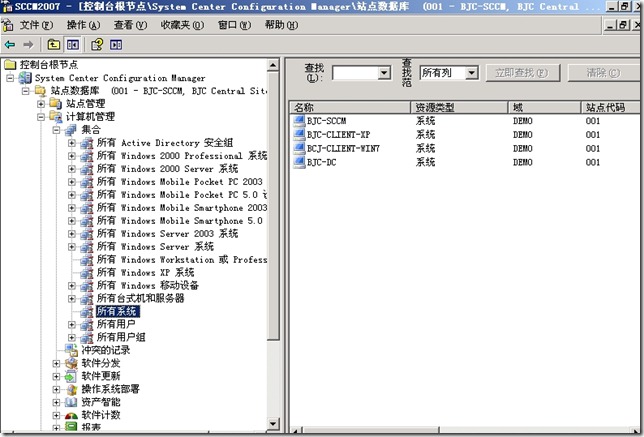Screen dimensions: 644x437
Task: Open the Help toolbar icon
Action: click(x=97, y=44)
